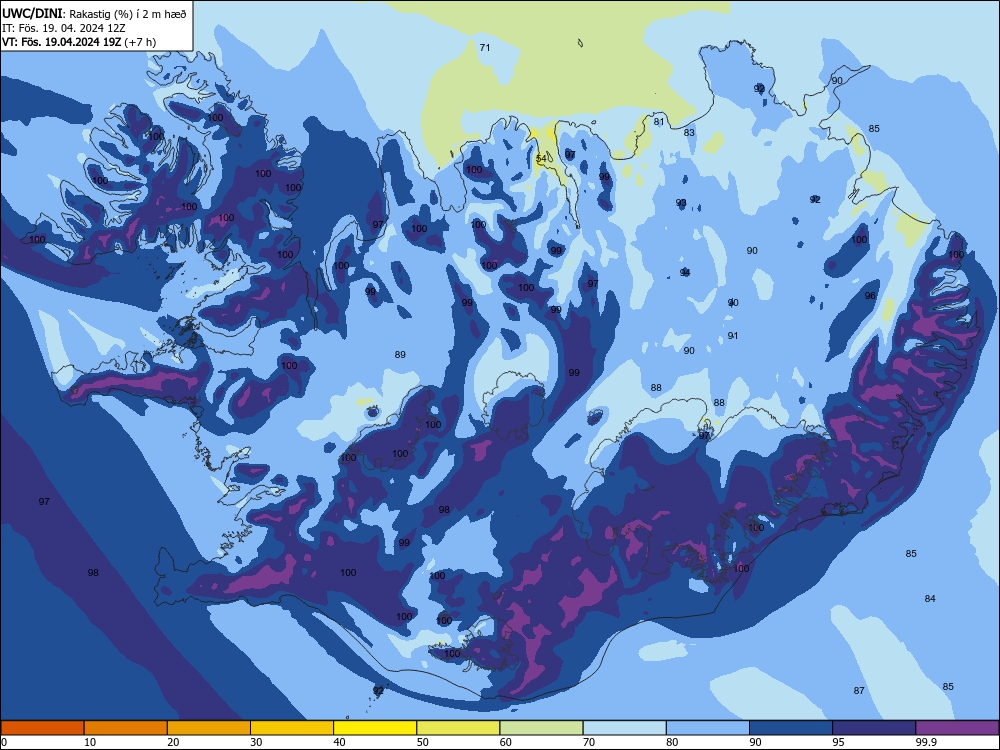Click the 'IT: Fös. 19. 04. 2024 12Z' line
The image size is (1000, 750).
(x=63, y=28)
